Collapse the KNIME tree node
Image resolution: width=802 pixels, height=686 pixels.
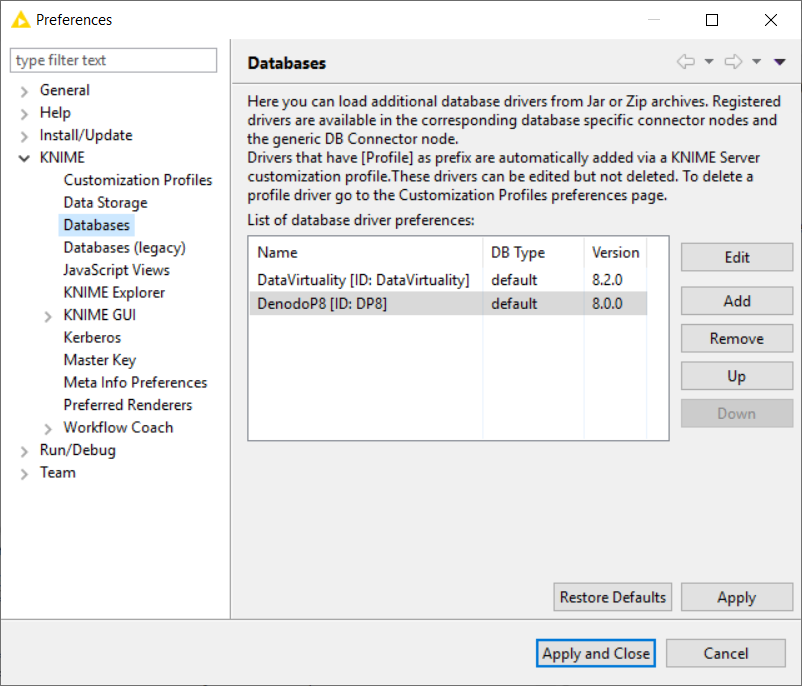[24, 159]
